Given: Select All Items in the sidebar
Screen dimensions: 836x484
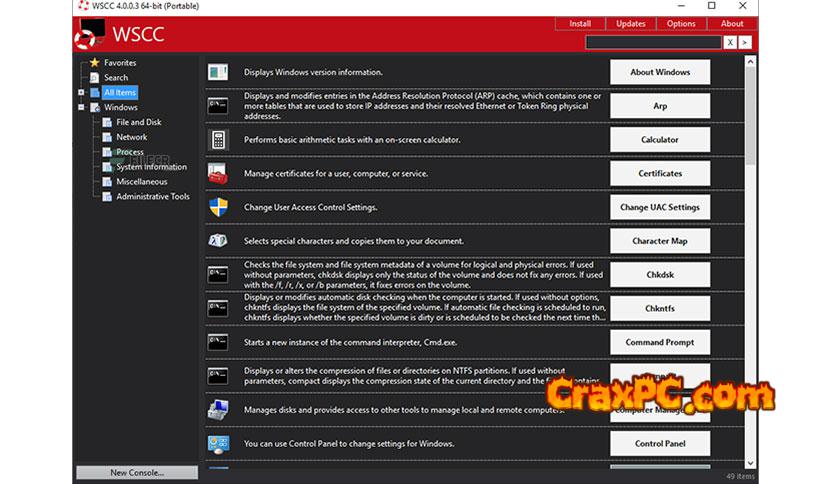Looking at the screenshot, I should 120,92.
